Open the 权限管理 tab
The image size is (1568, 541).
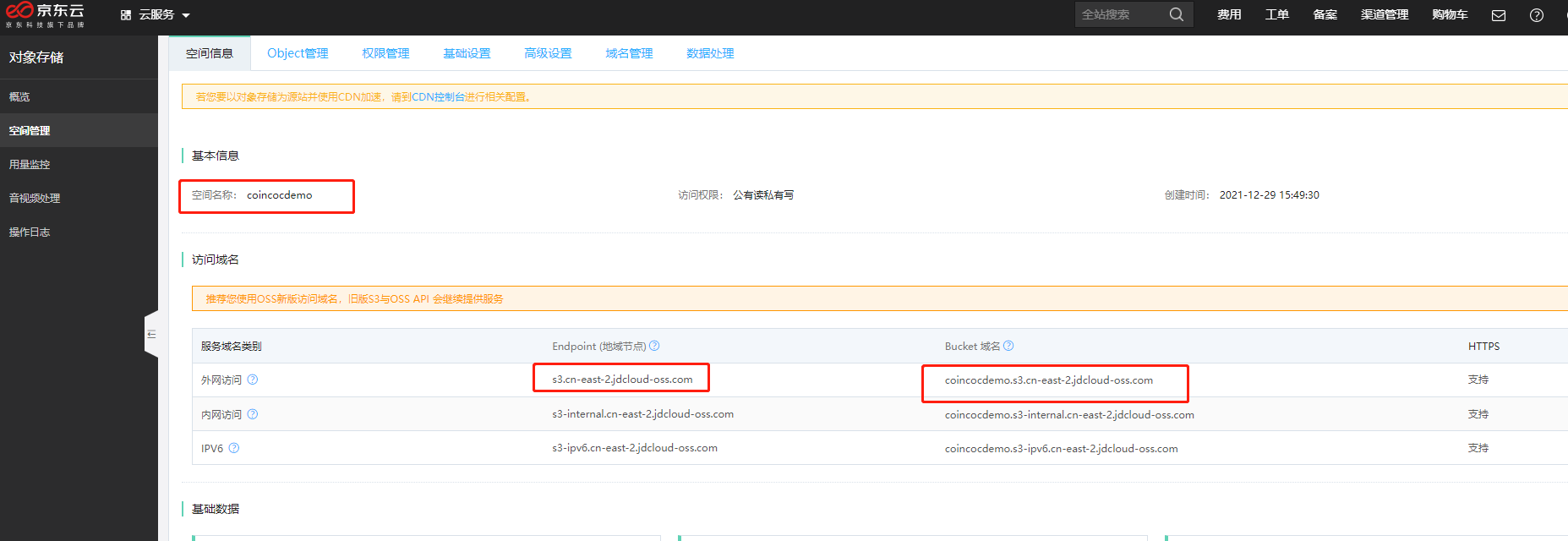coord(385,53)
